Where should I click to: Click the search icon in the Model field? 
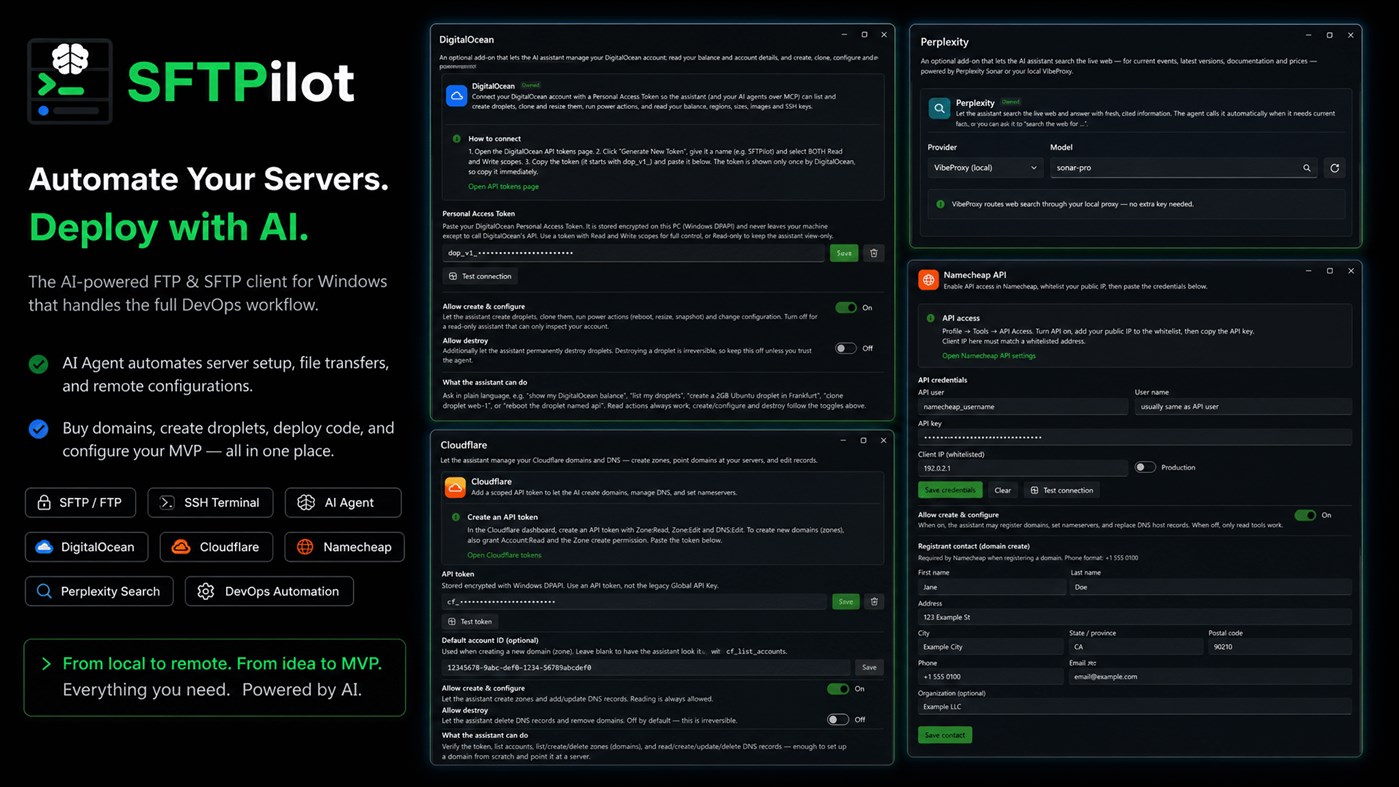click(1306, 168)
